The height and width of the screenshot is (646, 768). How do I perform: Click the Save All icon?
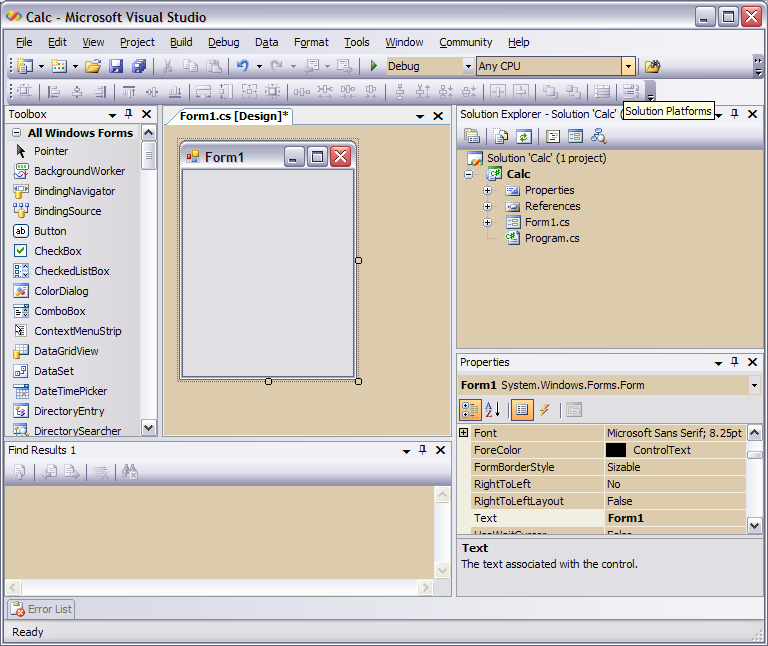point(139,66)
